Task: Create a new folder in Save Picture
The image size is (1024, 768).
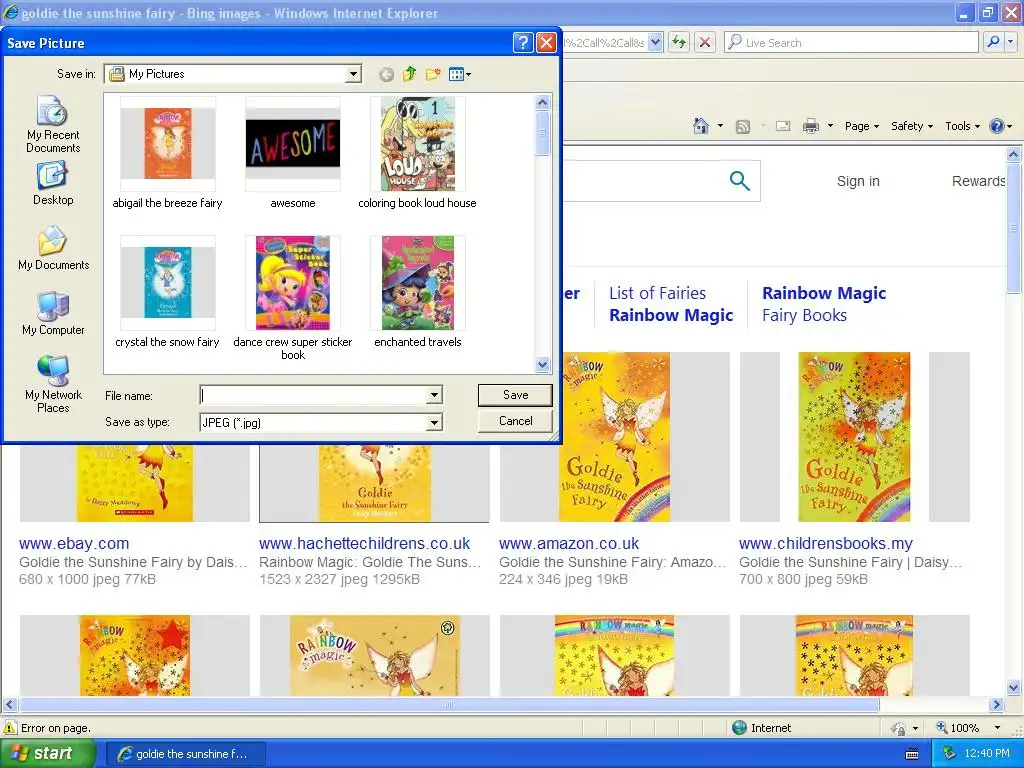Action: pyautogui.click(x=433, y=74)
